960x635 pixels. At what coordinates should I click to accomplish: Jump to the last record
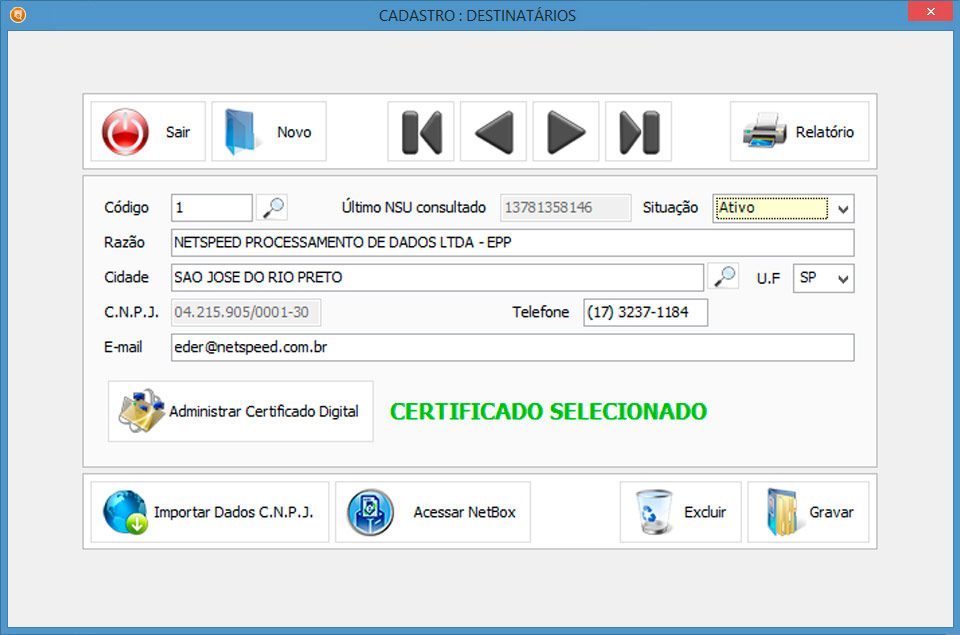[x=638, y=132]
